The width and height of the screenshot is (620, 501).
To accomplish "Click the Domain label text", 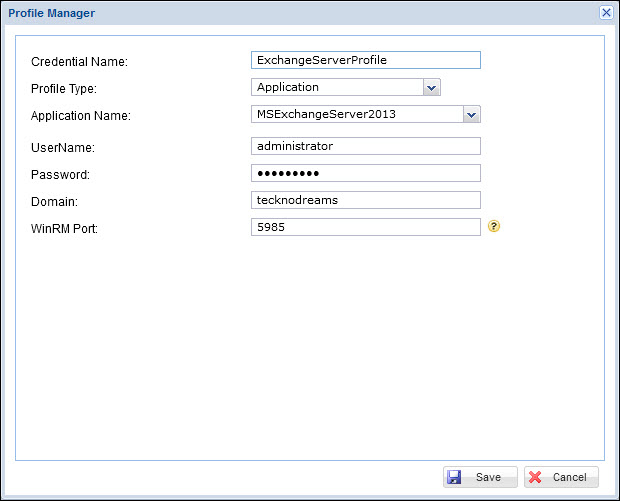I will coord(54,202).
